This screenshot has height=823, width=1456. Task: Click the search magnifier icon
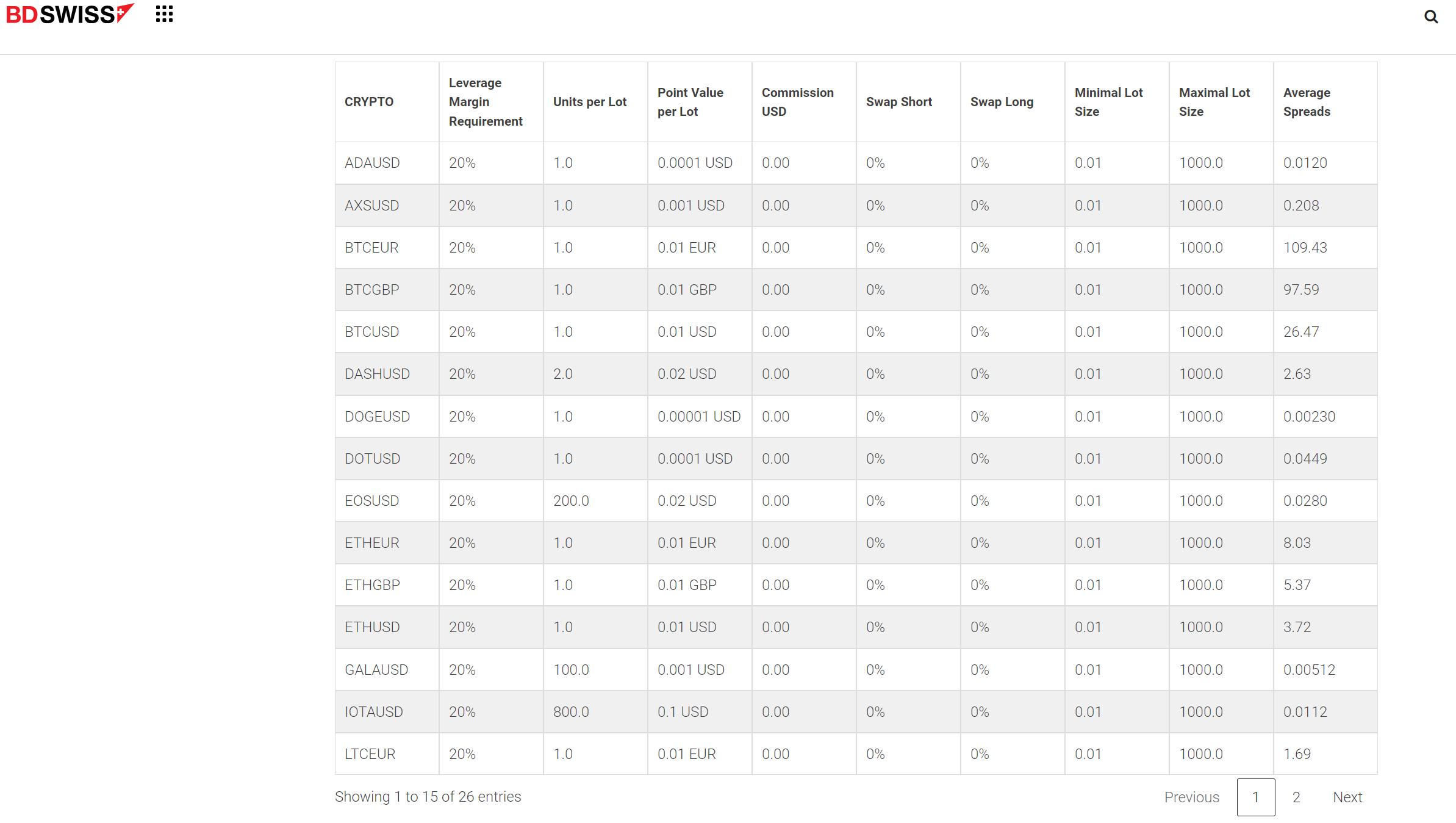1431,16
